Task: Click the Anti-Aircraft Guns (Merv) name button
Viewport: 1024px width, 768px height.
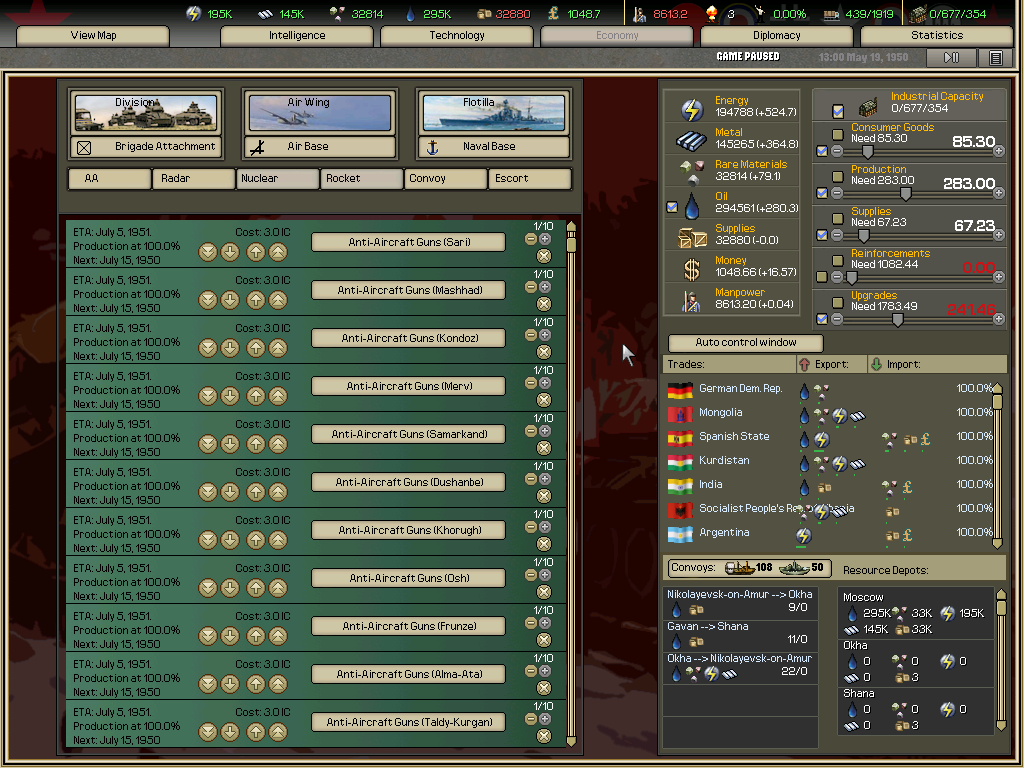Action: pyautogui.click(x=409, y=387)
